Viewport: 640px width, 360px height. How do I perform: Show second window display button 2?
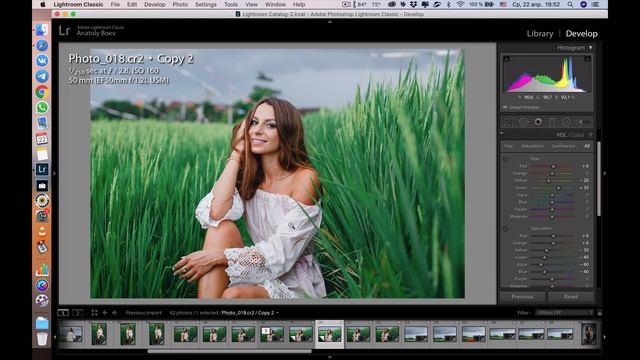pyautogui.click(x=78, y=313)
